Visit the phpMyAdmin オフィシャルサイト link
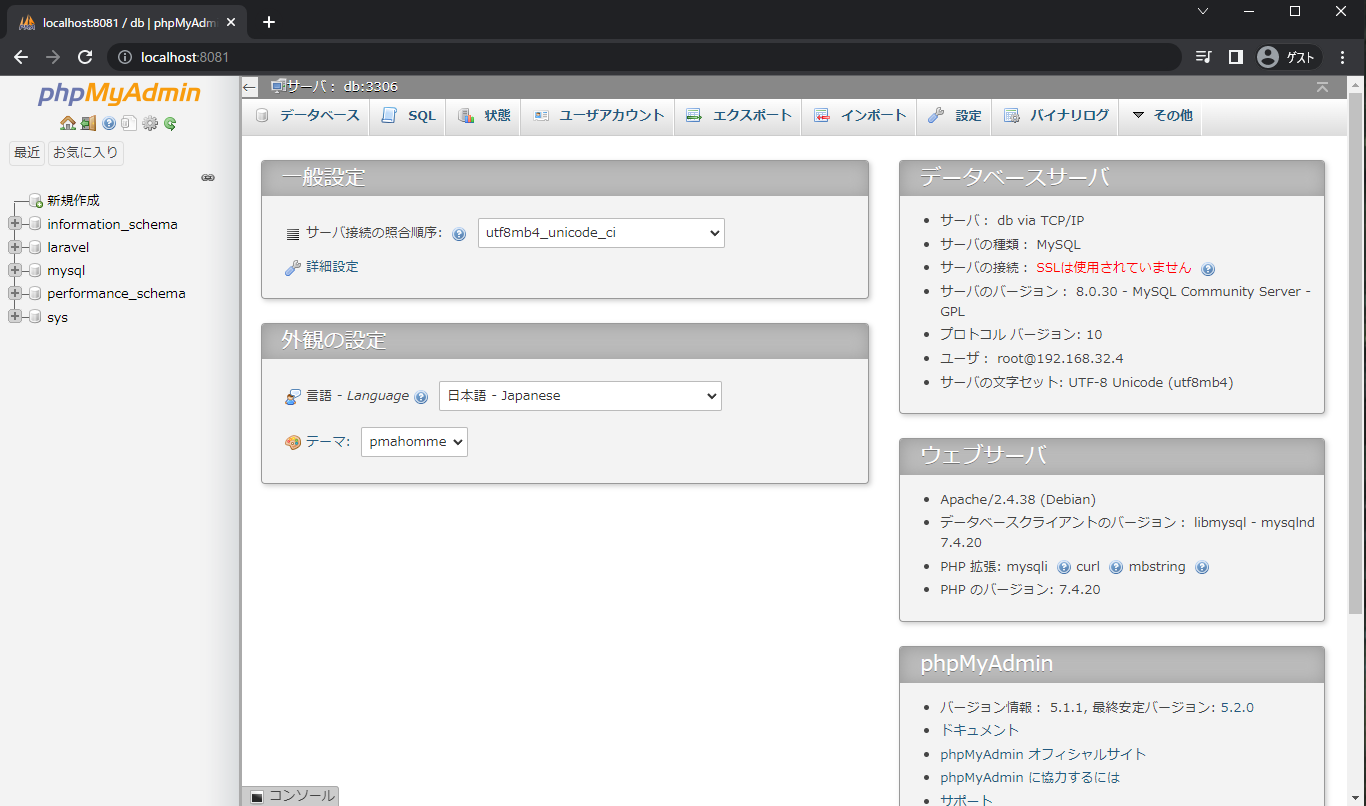Viewport: 1366px width, 806px height. 1043,754
